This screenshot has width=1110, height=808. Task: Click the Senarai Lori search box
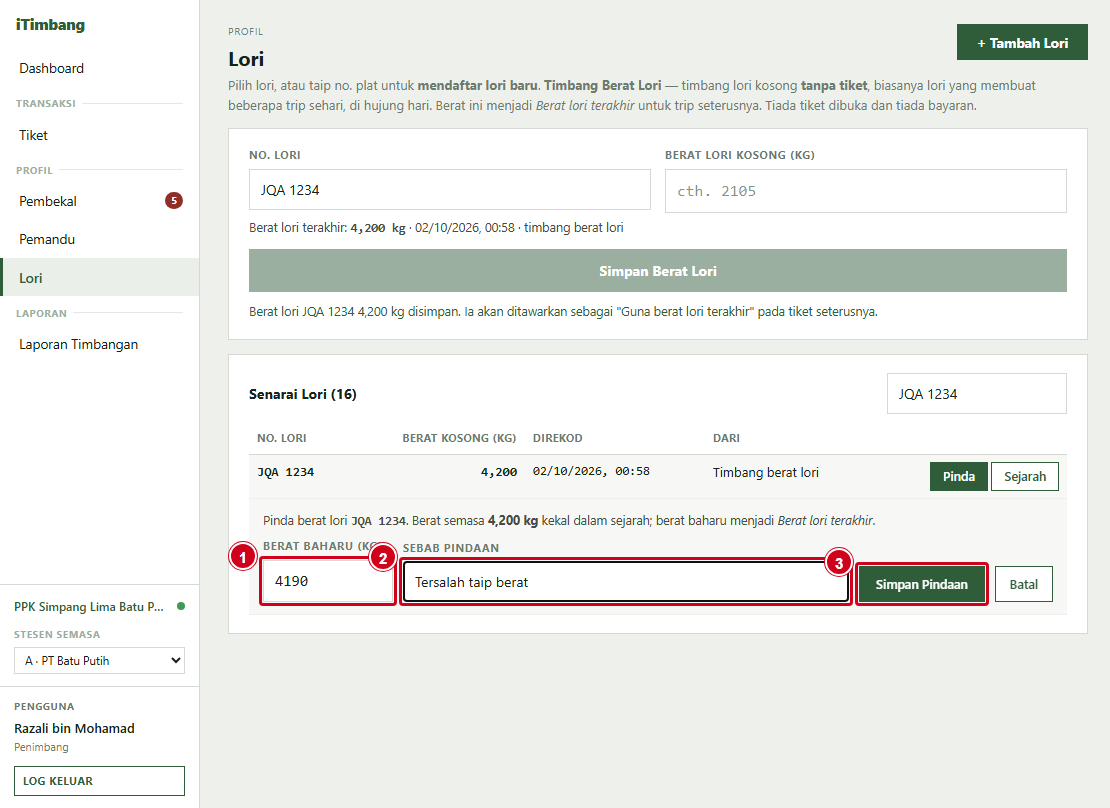point(977,394)
